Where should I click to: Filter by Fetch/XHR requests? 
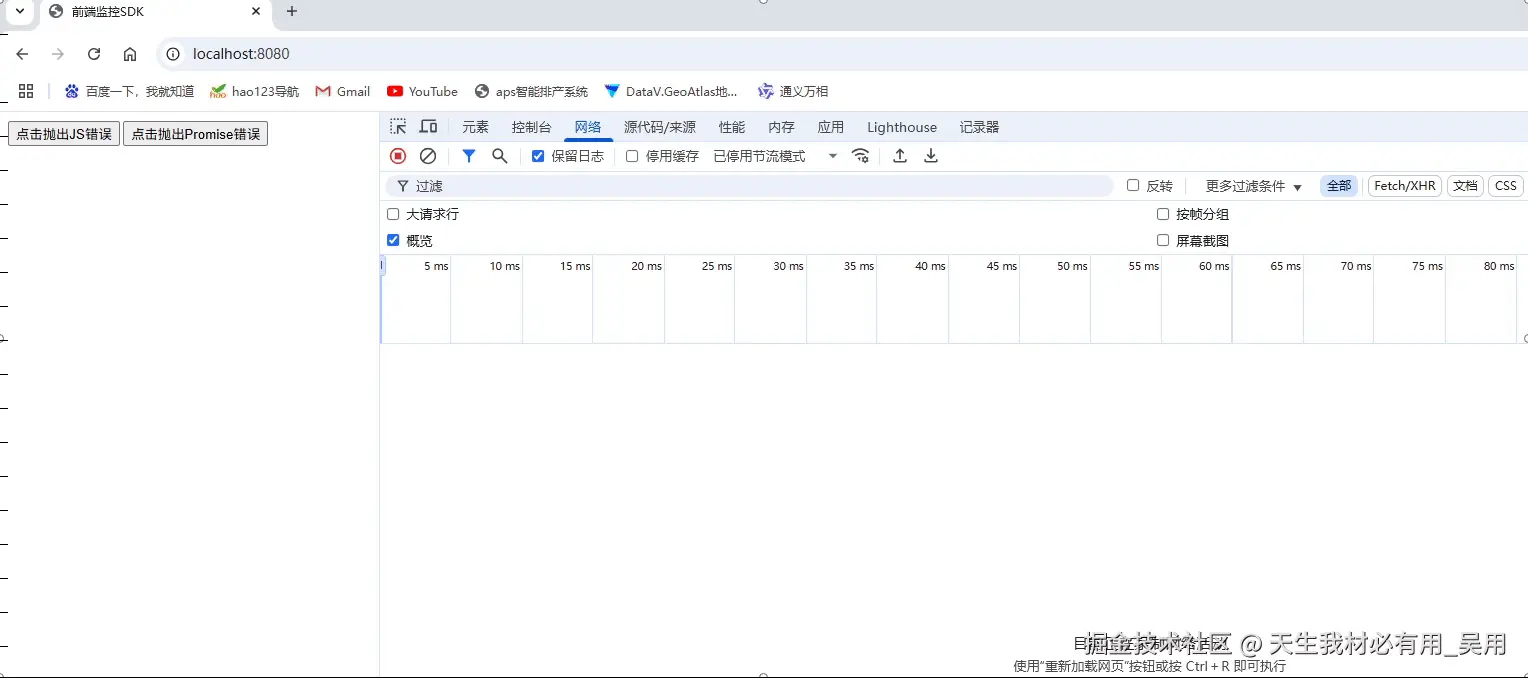(x=1404, y=186)
